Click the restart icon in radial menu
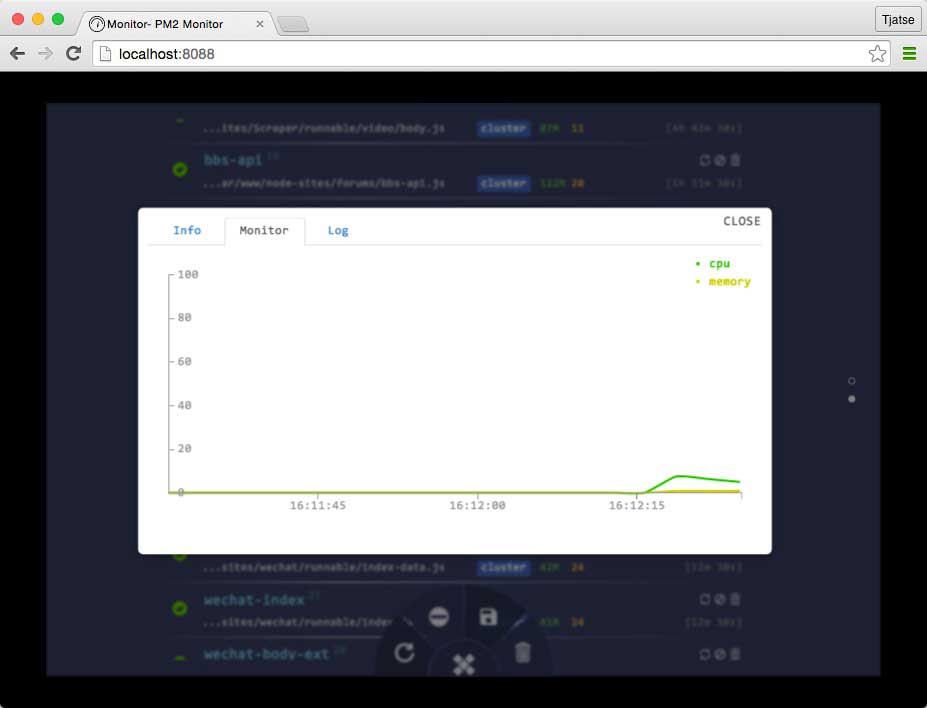The image size is (927, 708). pos(404,653)
